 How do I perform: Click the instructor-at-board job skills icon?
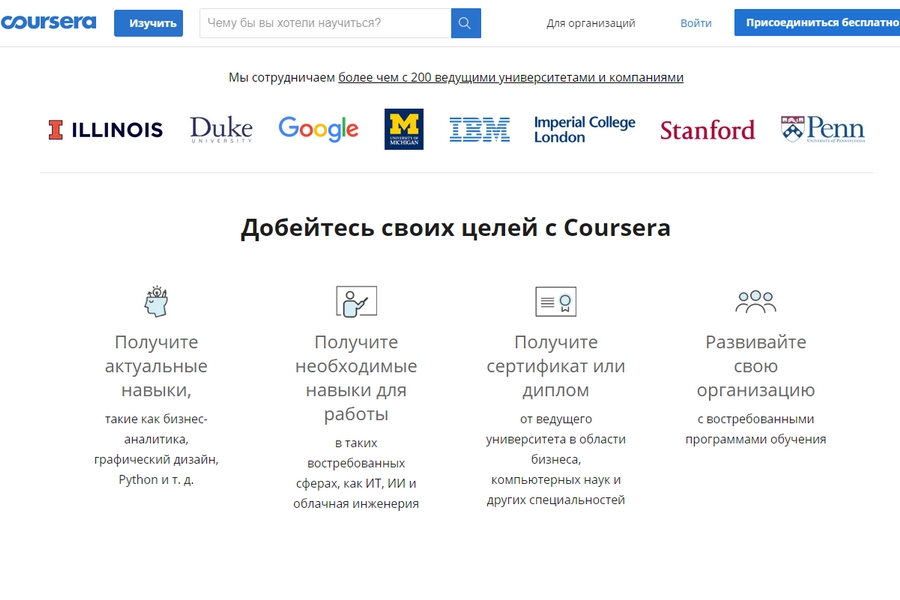356,301
